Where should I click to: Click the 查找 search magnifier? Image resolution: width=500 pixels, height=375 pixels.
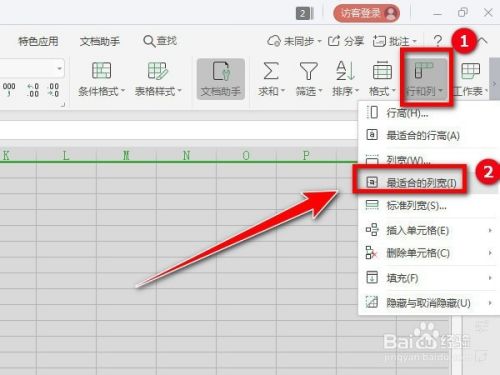149,41
